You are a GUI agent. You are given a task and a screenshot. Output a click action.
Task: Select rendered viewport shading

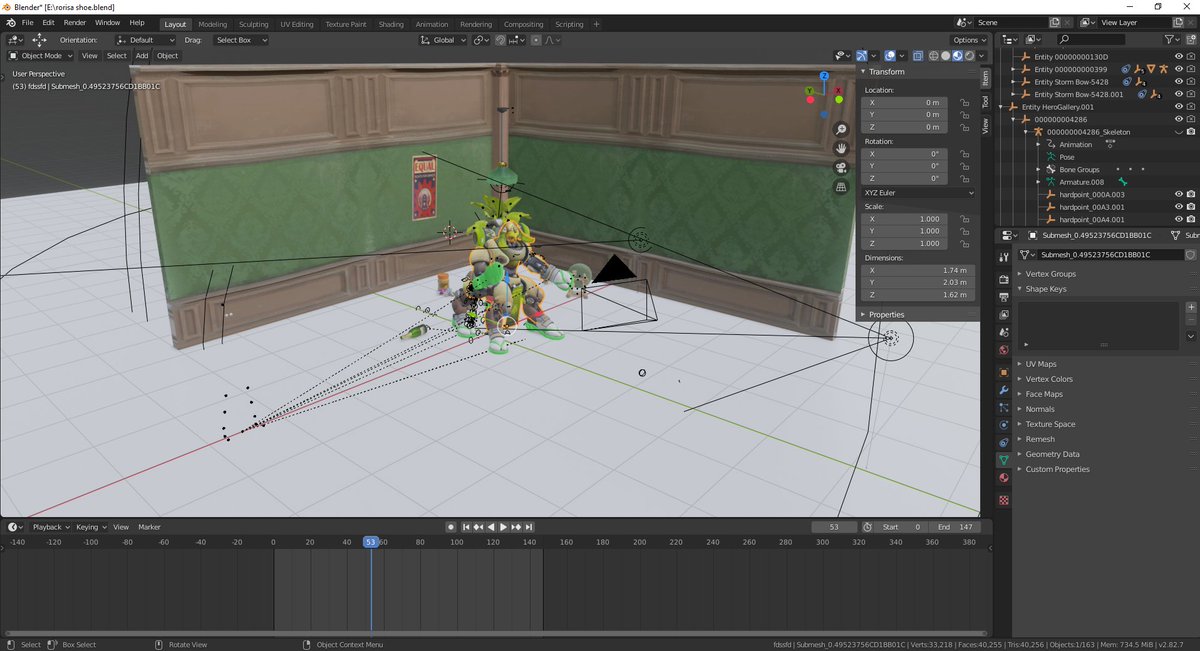pos(970,56)
